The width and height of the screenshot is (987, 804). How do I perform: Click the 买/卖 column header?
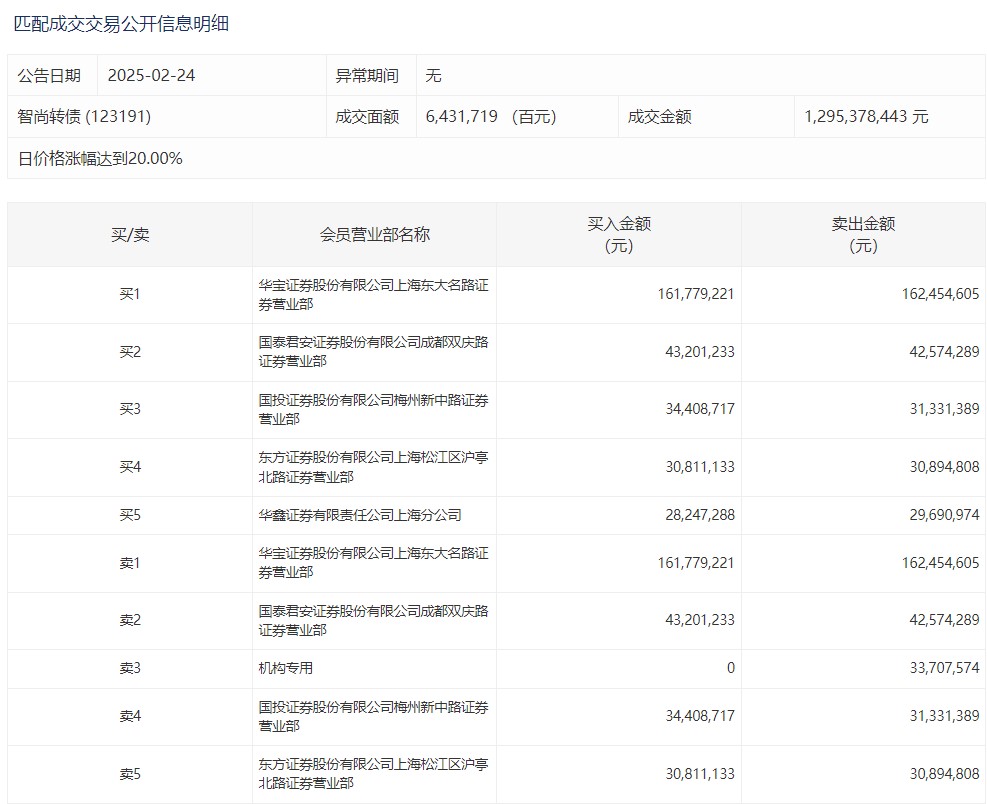(x=130, y=235)
